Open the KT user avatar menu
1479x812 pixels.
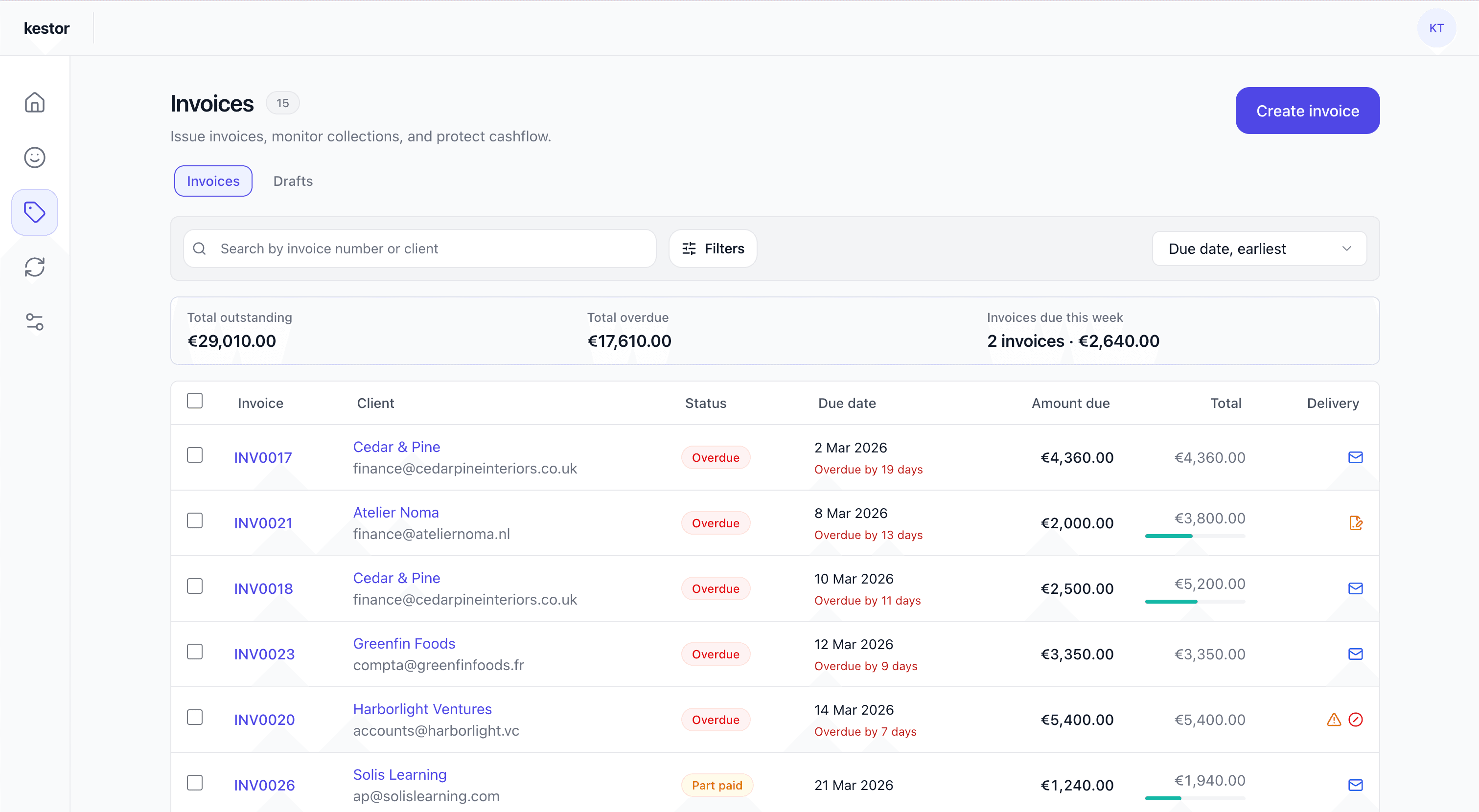pos(1436,28)
